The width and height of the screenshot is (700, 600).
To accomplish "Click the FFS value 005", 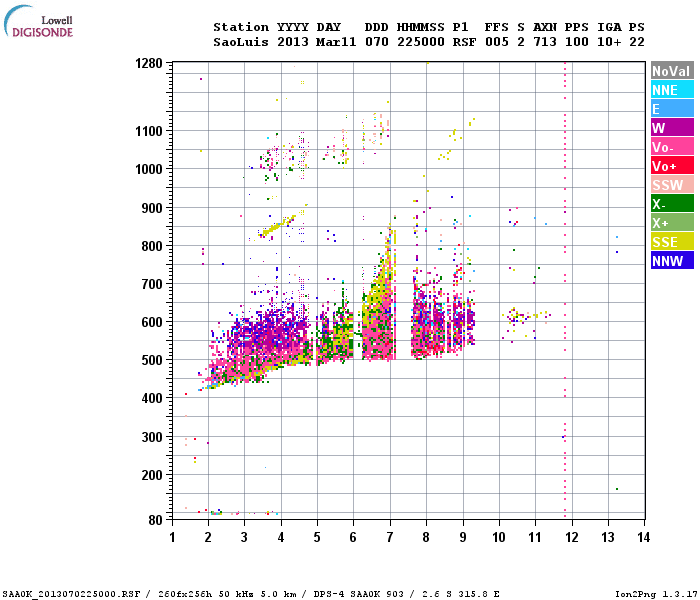I will 496,42.
